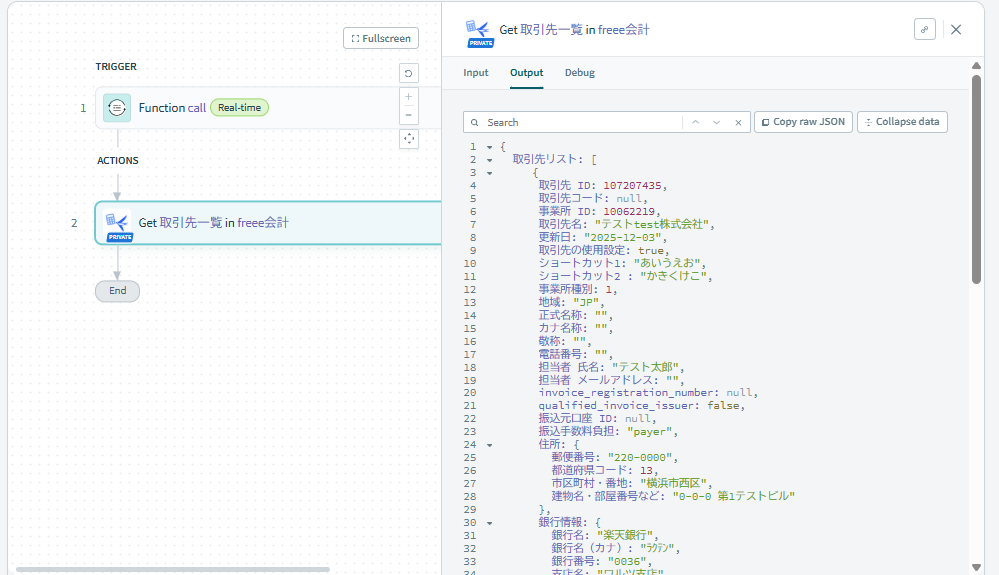This screenshot has width=999, height=575.
Task: Collapse the 住所 object on line 24
Action: 489,445
